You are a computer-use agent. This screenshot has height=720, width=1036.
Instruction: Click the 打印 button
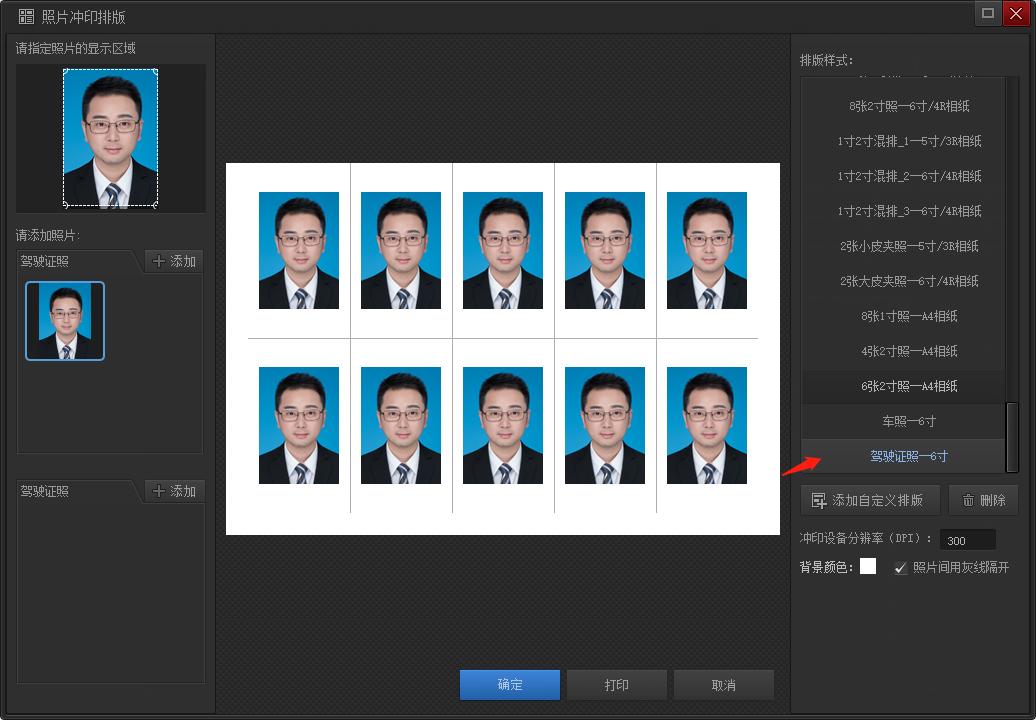pos(617,685)
